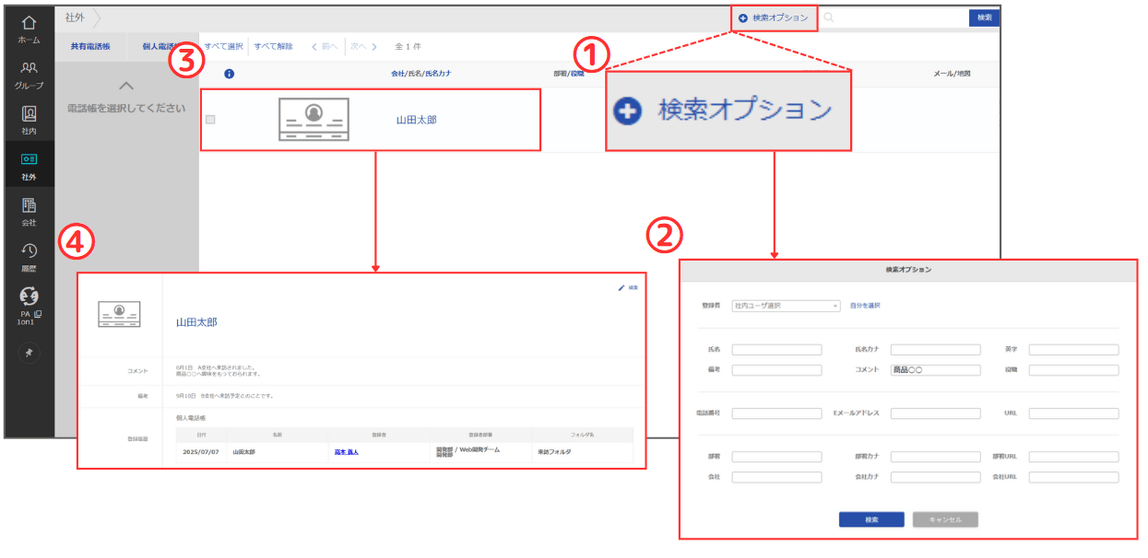
Task: Click the pin icon at sidebar bottom
Action: pos(29,353)
